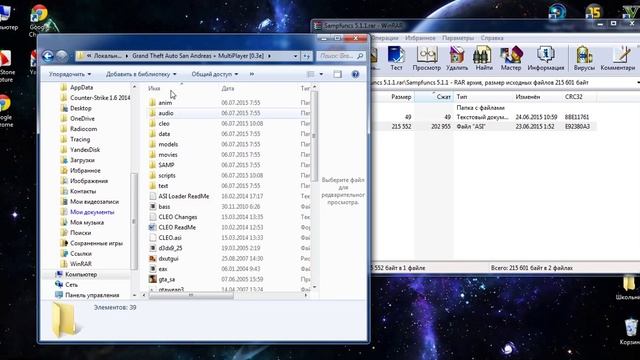Open the Google Chrome desktop shortcut
This screenshot has height=360, width=640.
click(39, 20)
